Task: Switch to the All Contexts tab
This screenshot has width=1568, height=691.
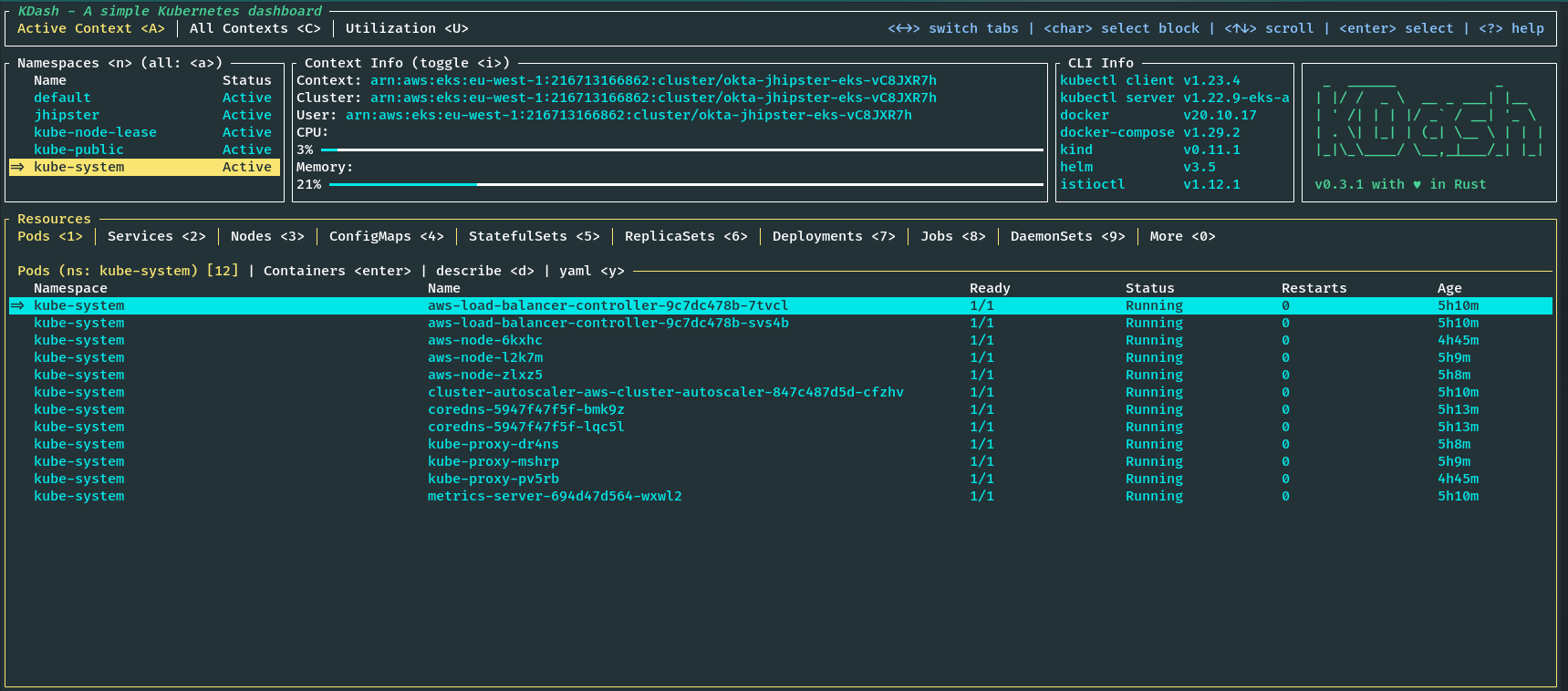Action: click(254, 28)
